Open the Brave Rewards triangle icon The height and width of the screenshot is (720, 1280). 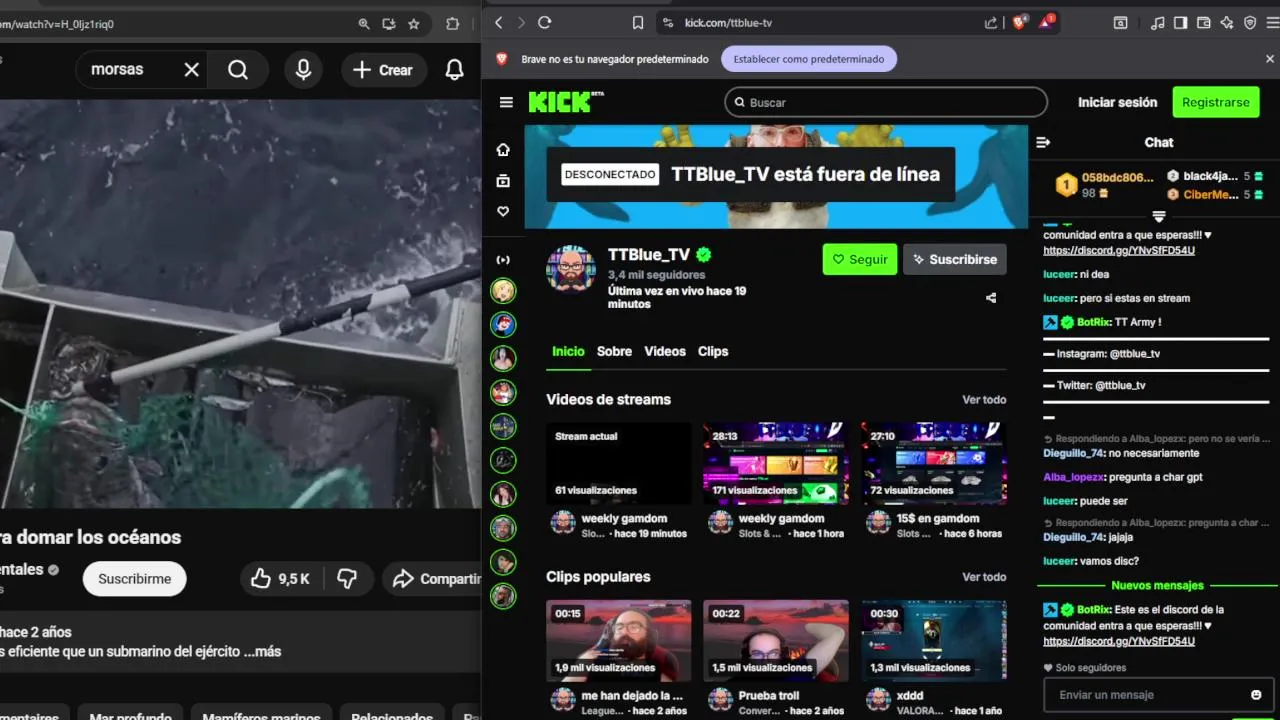[x=1046, y=22]
